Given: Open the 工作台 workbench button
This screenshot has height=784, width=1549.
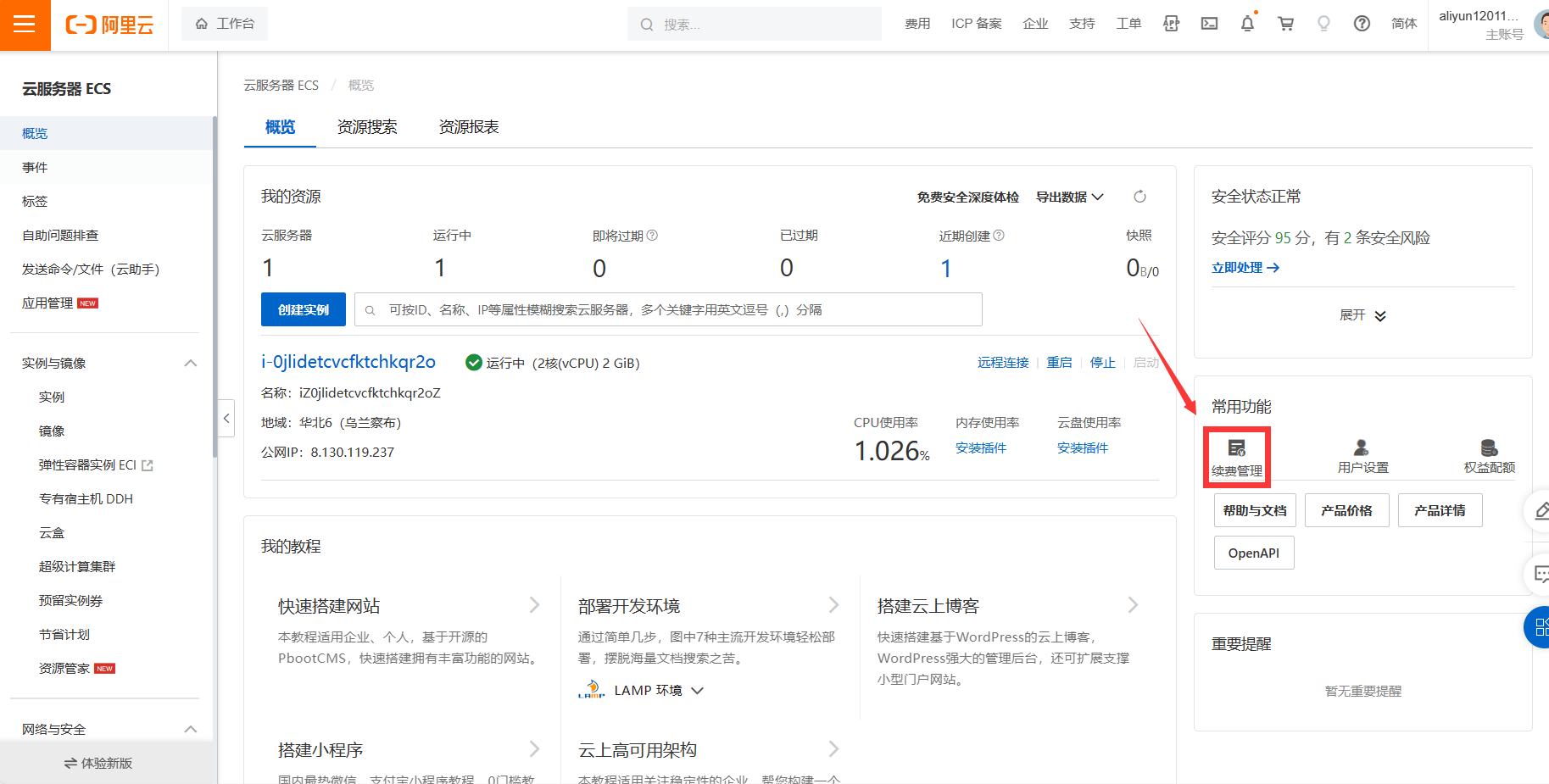Looking at the screenshot, I should pyautogui.click(x=225, y=24).
